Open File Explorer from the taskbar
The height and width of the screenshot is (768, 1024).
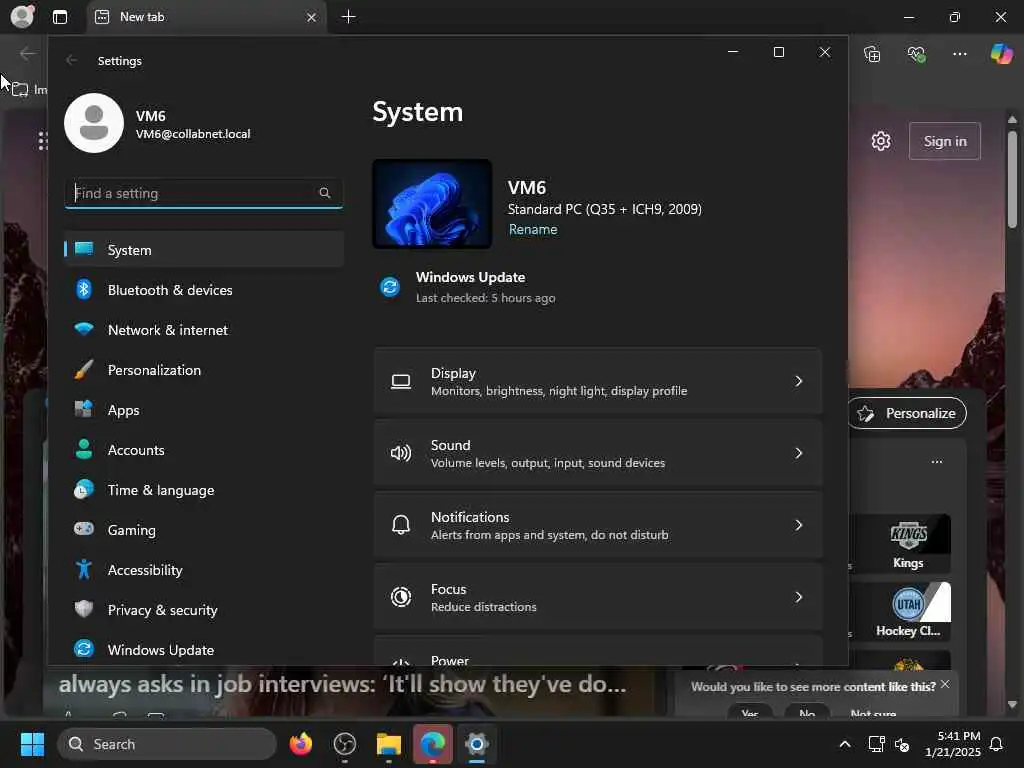click(389, 744)
